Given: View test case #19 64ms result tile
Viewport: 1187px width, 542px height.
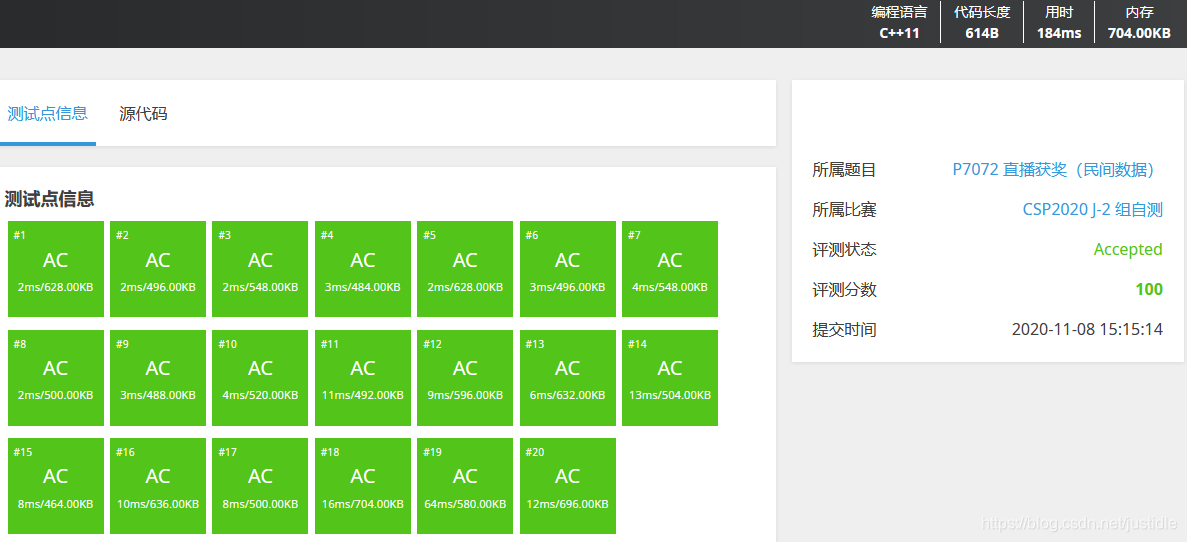Looking at the screenshot, I should pyautogui.click(x=466, y=486).
